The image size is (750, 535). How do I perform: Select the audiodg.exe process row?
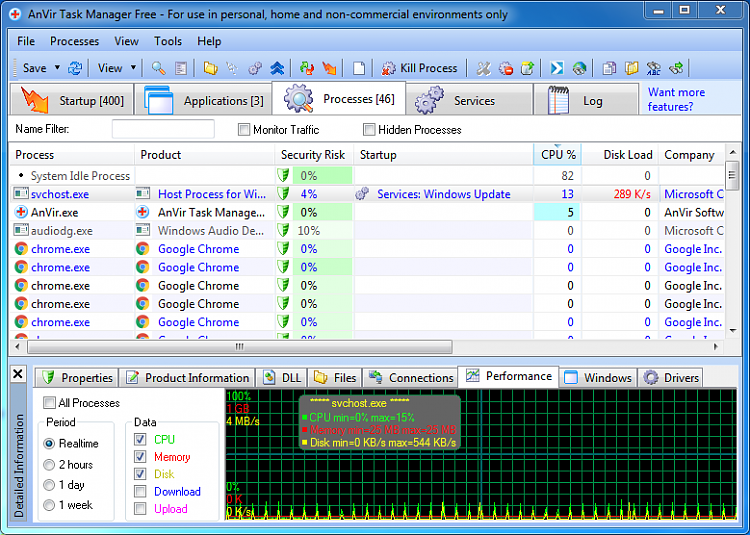pos(366,230)
